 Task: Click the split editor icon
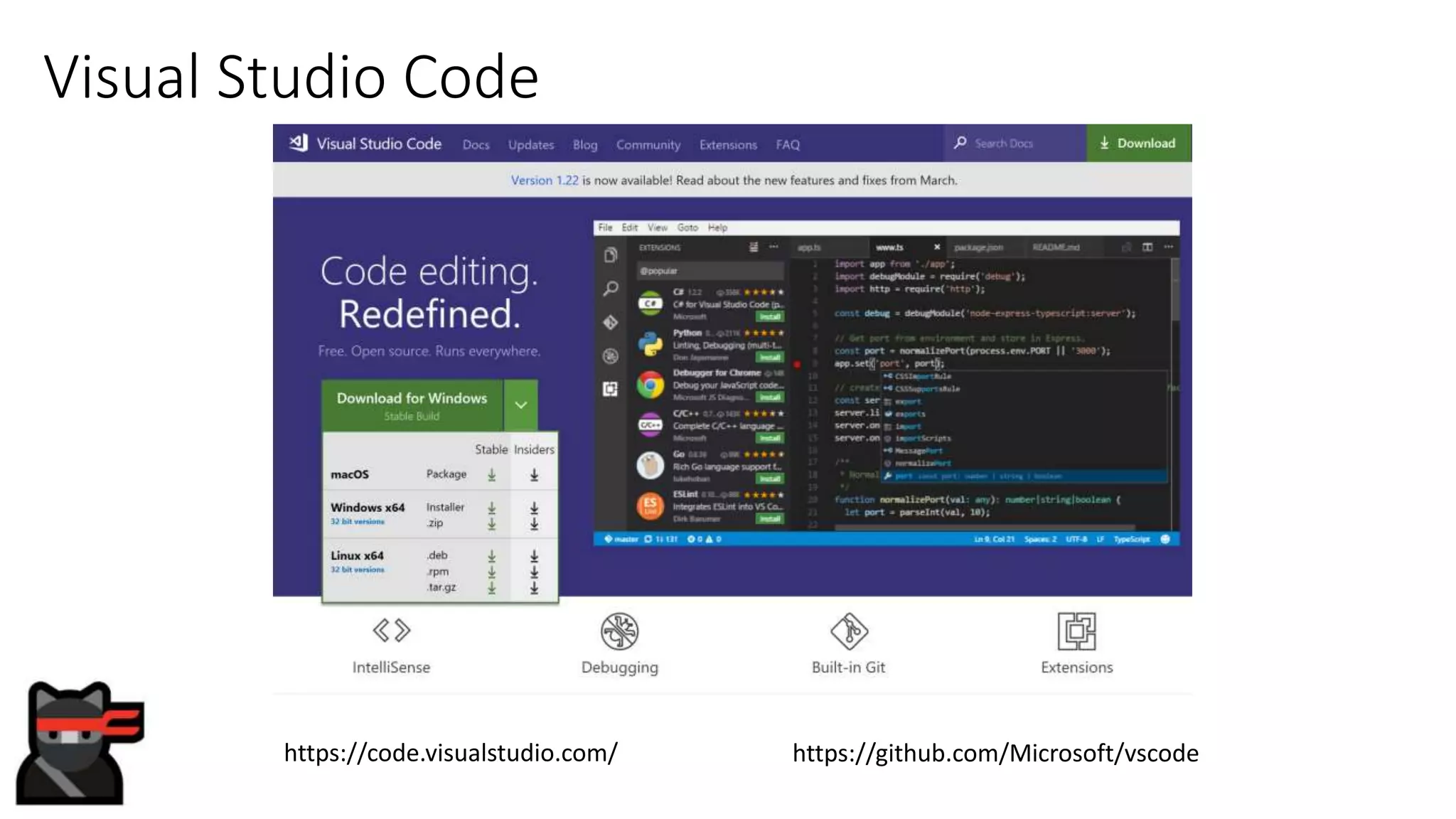click(x=1147, y=247)
